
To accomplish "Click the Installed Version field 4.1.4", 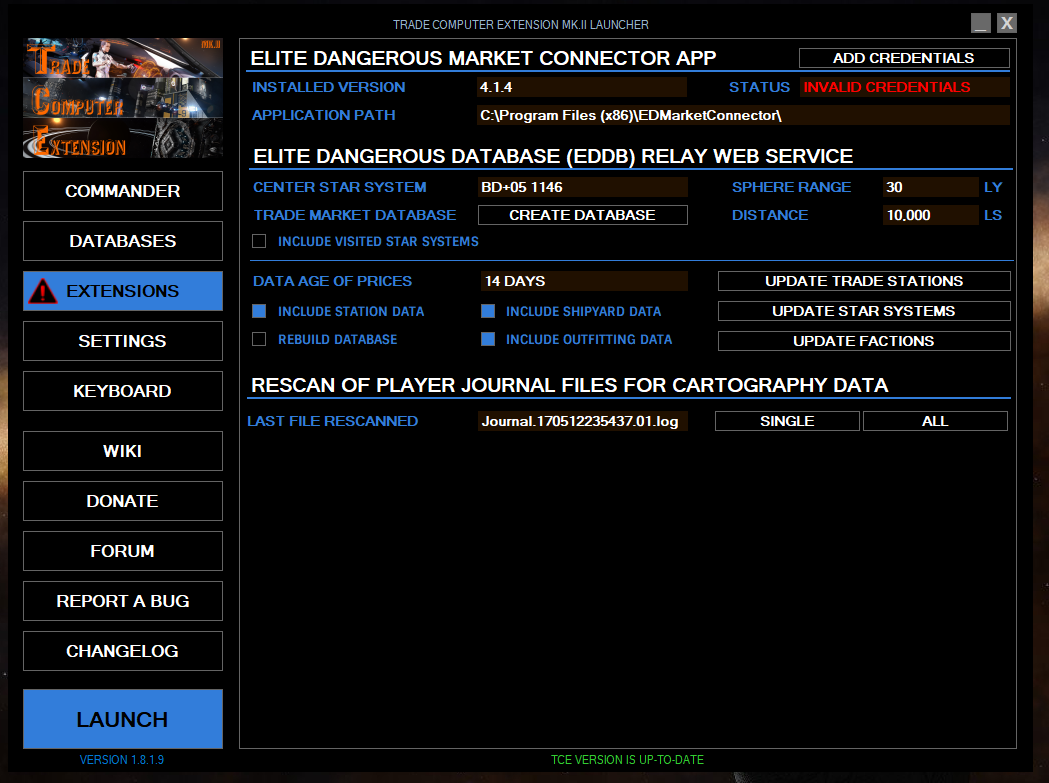I will (582, 87).
